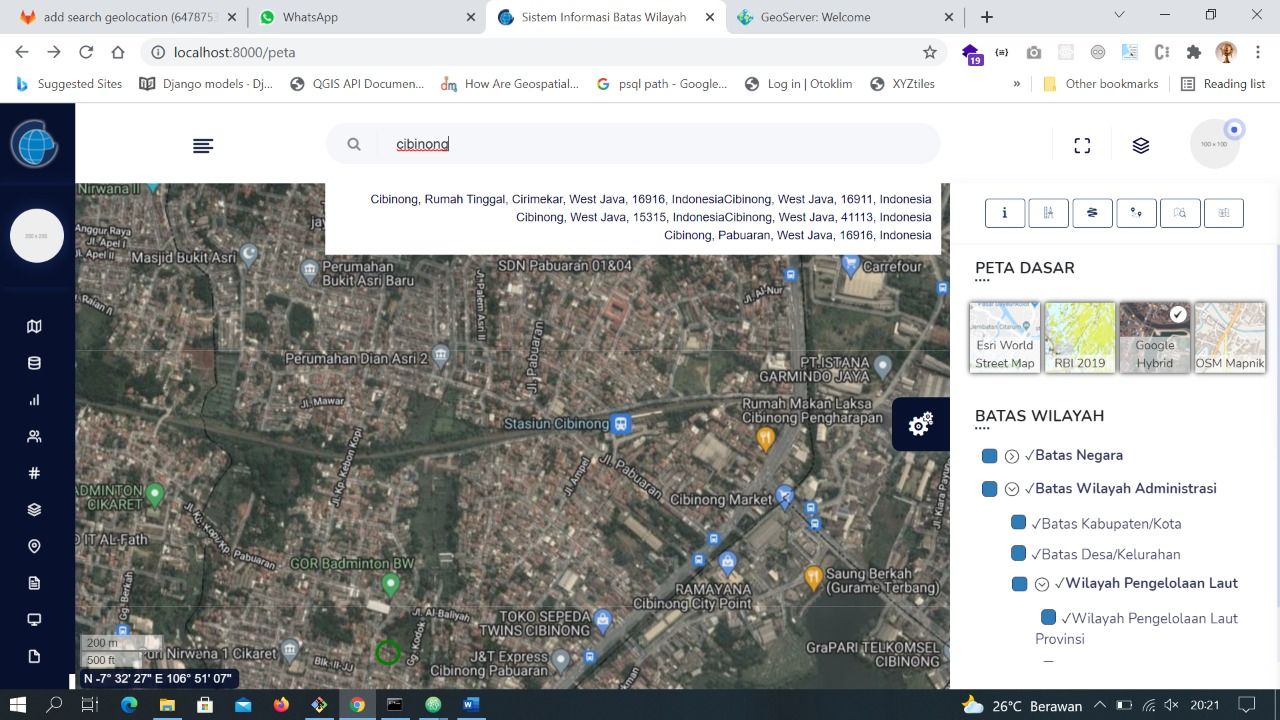Select OSM Mapnik basemap
Image resolution: width=1280 pixels, height=720 pixels.
click(x=1230, y=337)
